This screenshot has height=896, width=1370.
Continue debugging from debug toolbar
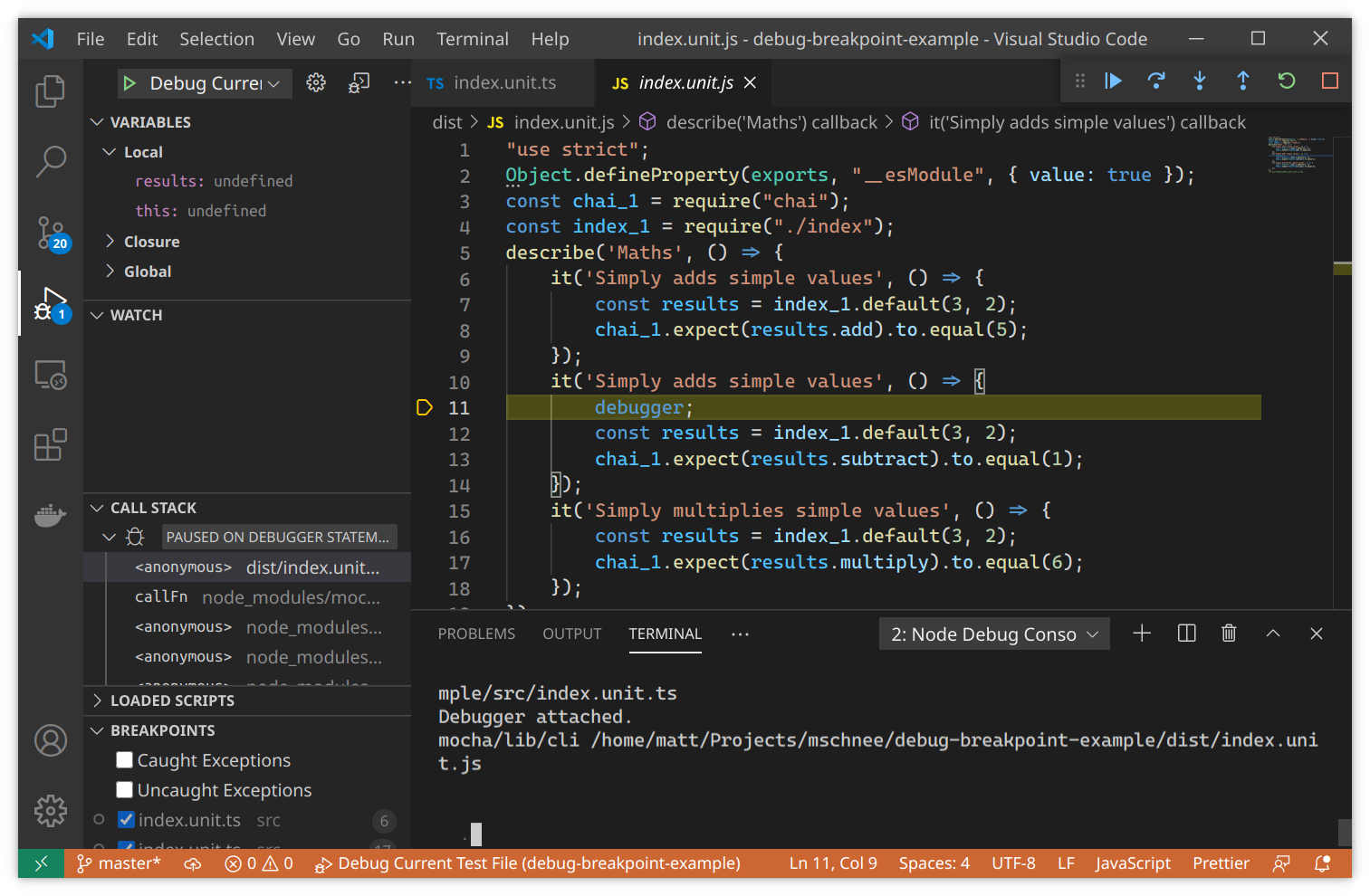click(x=1113, y=81)
